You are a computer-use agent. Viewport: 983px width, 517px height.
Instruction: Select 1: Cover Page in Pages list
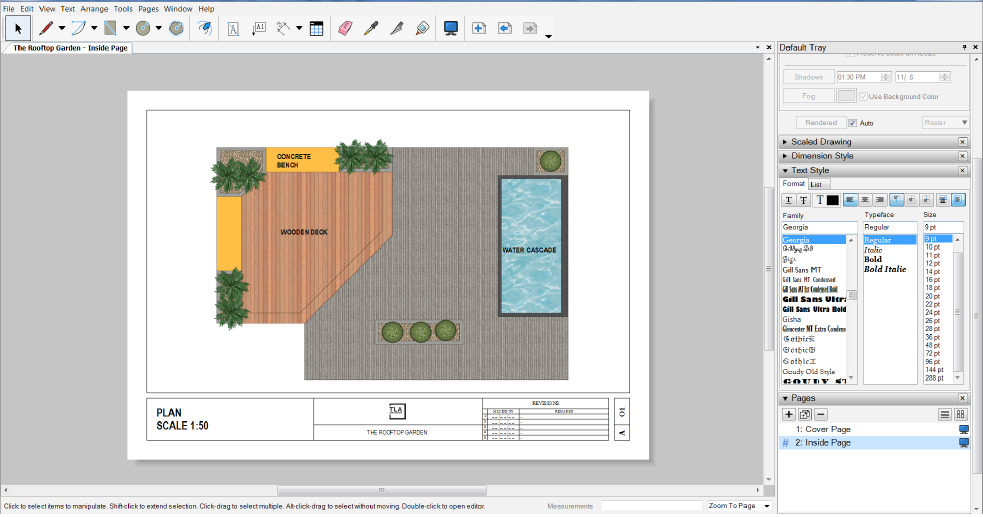pos(823,429)
